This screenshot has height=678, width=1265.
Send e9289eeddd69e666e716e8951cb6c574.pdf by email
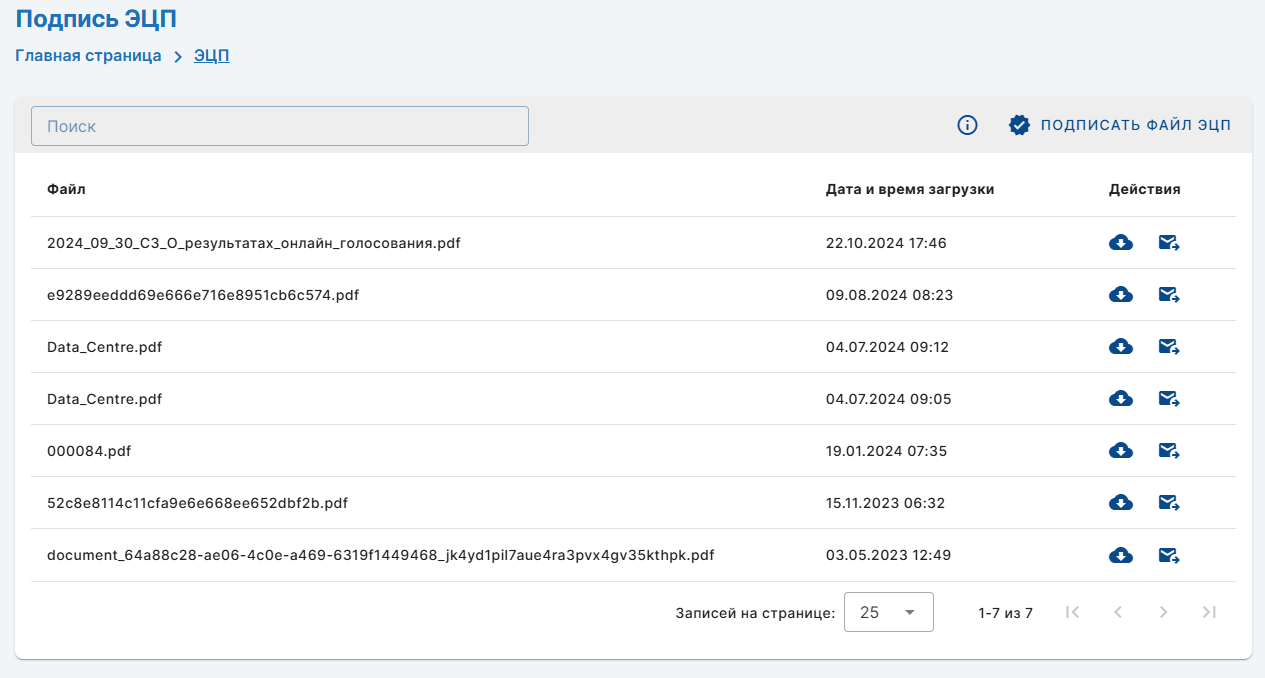(1169, 295)
